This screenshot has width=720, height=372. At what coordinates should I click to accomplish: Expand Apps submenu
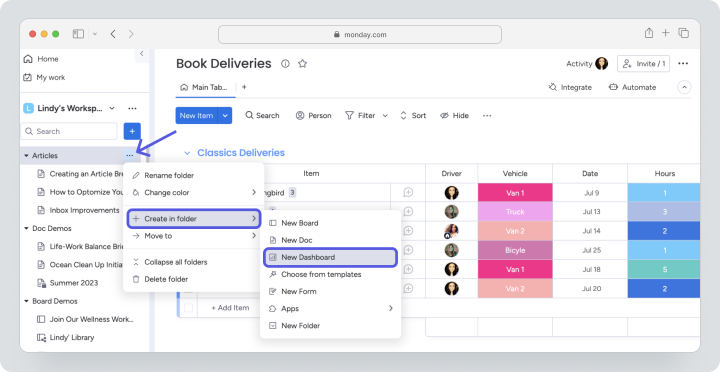[391, 309]
